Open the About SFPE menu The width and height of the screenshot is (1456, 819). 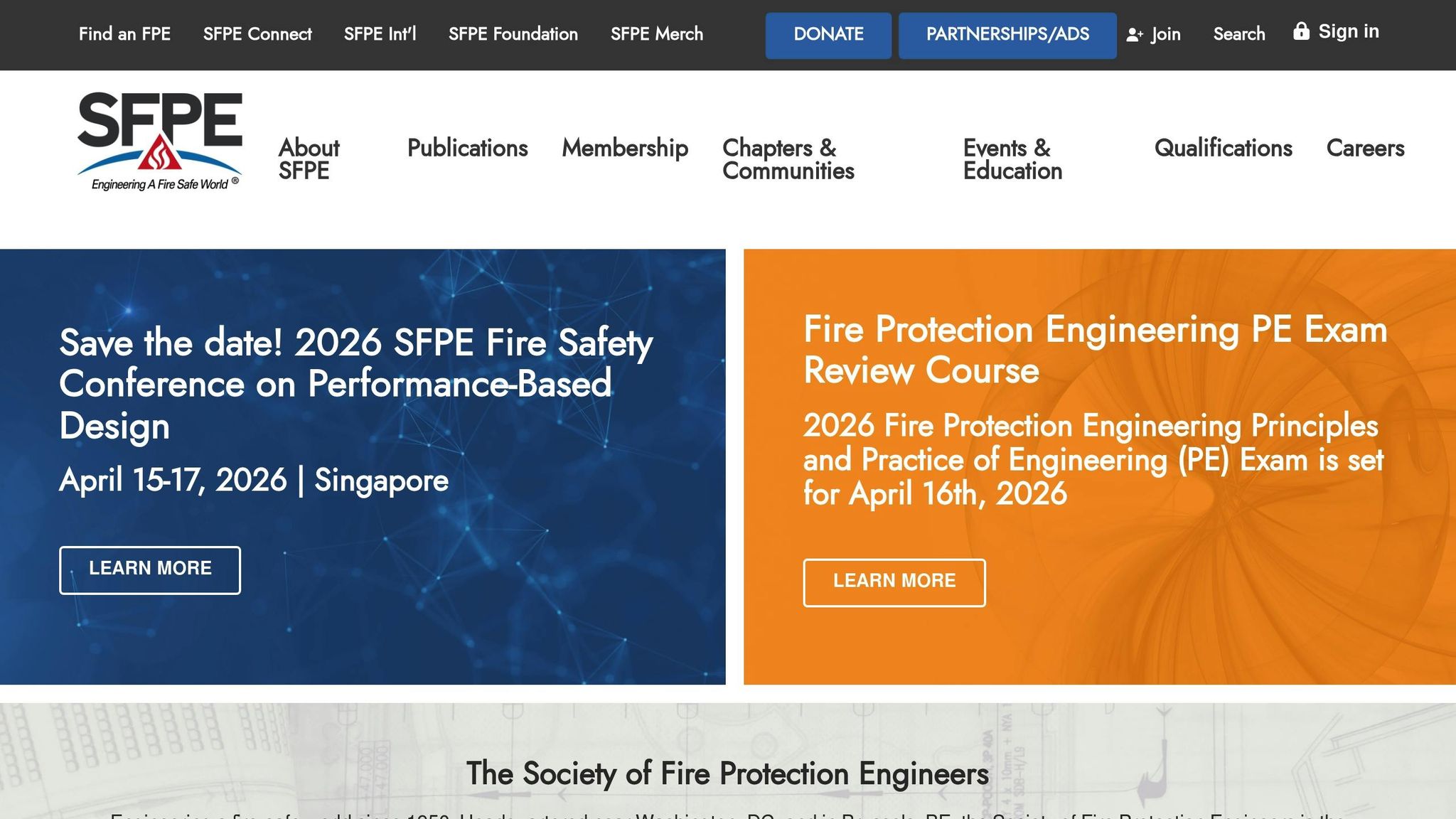click(309, 159)
